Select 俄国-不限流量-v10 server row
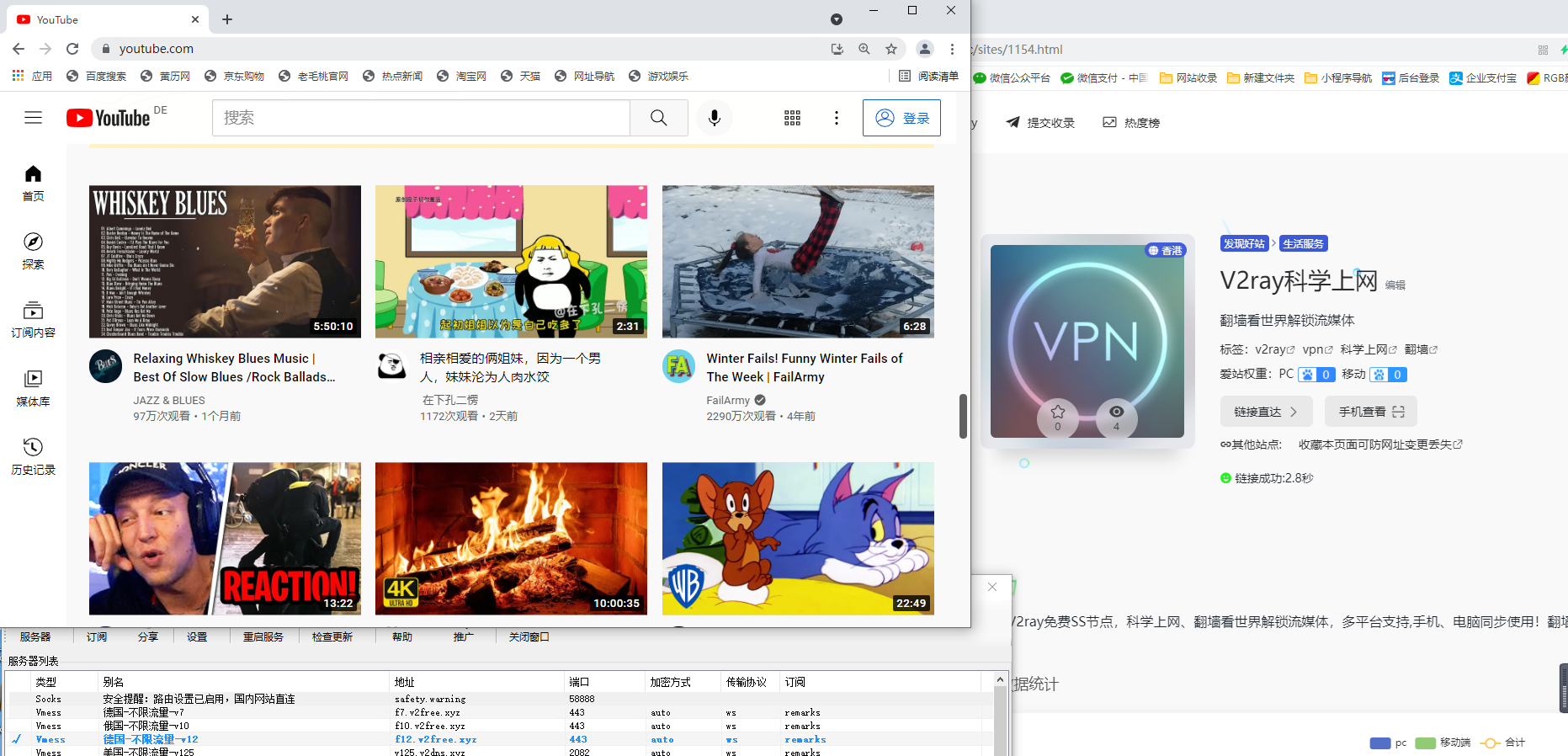Image resolution: width=1568 pixels, height=756 pixels. [501, 726]
